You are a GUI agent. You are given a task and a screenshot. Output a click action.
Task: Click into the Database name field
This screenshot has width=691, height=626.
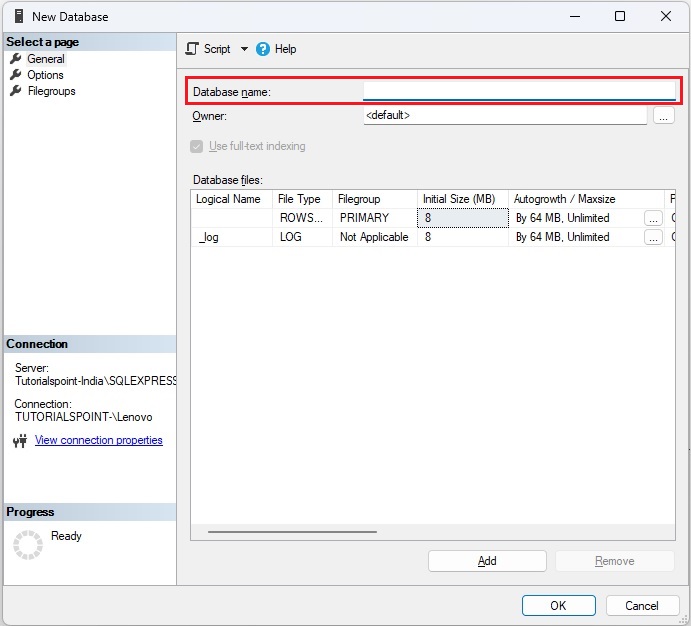[x=519, y=91]
